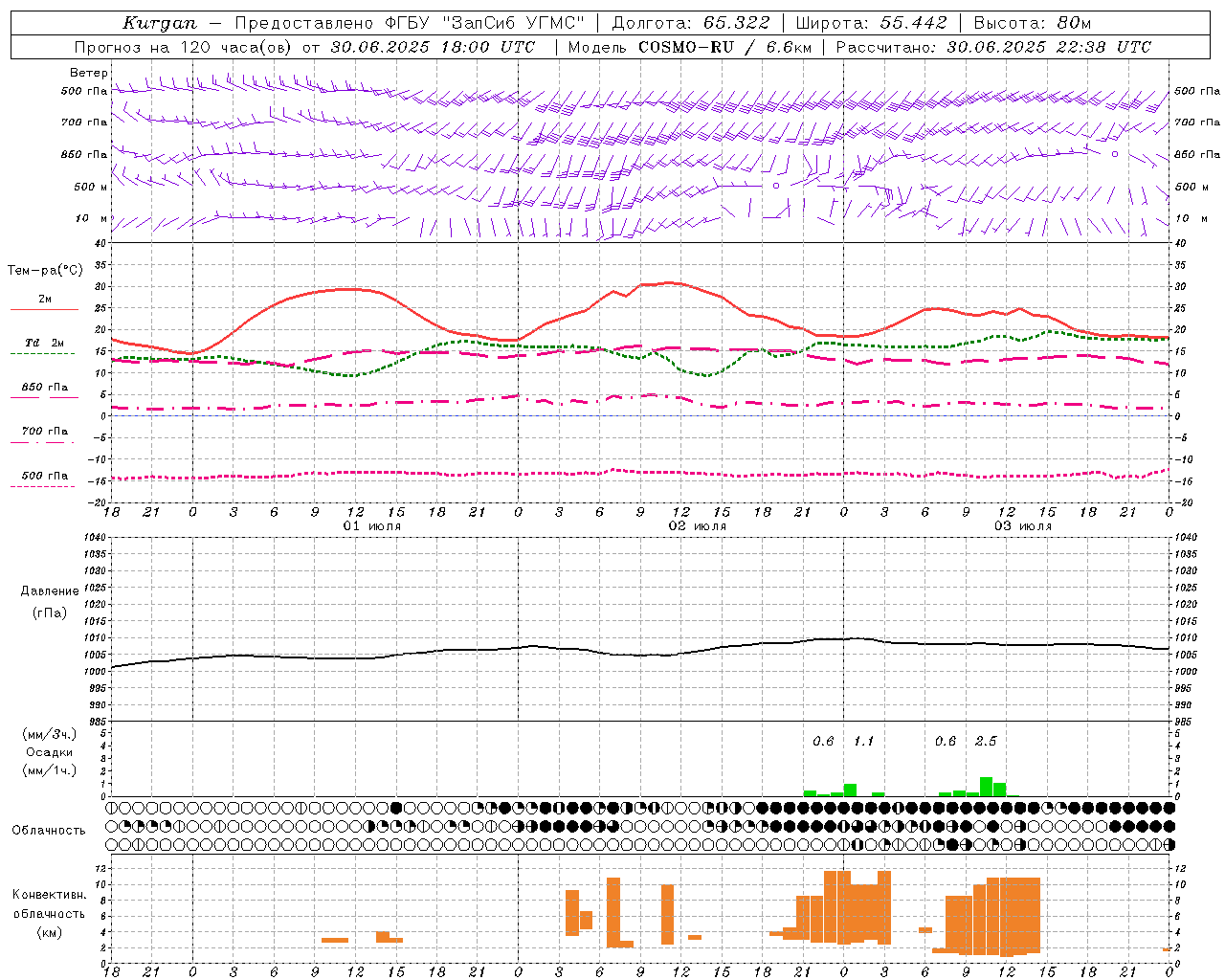This screenshot has width=1225, height=980.
Task: Click the 'Осадки' precipitation label
Action: point(50,752)
